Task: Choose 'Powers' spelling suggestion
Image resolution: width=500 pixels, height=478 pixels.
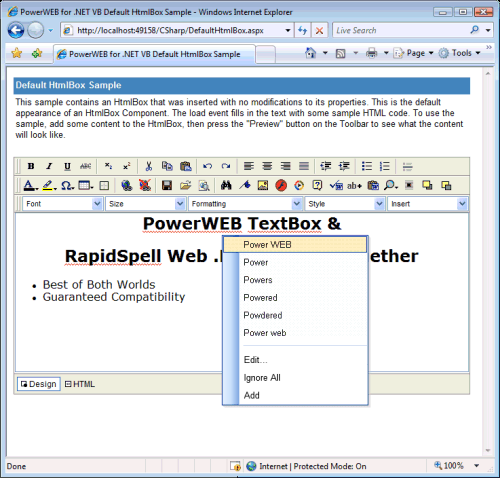Action: pos(295,280)
